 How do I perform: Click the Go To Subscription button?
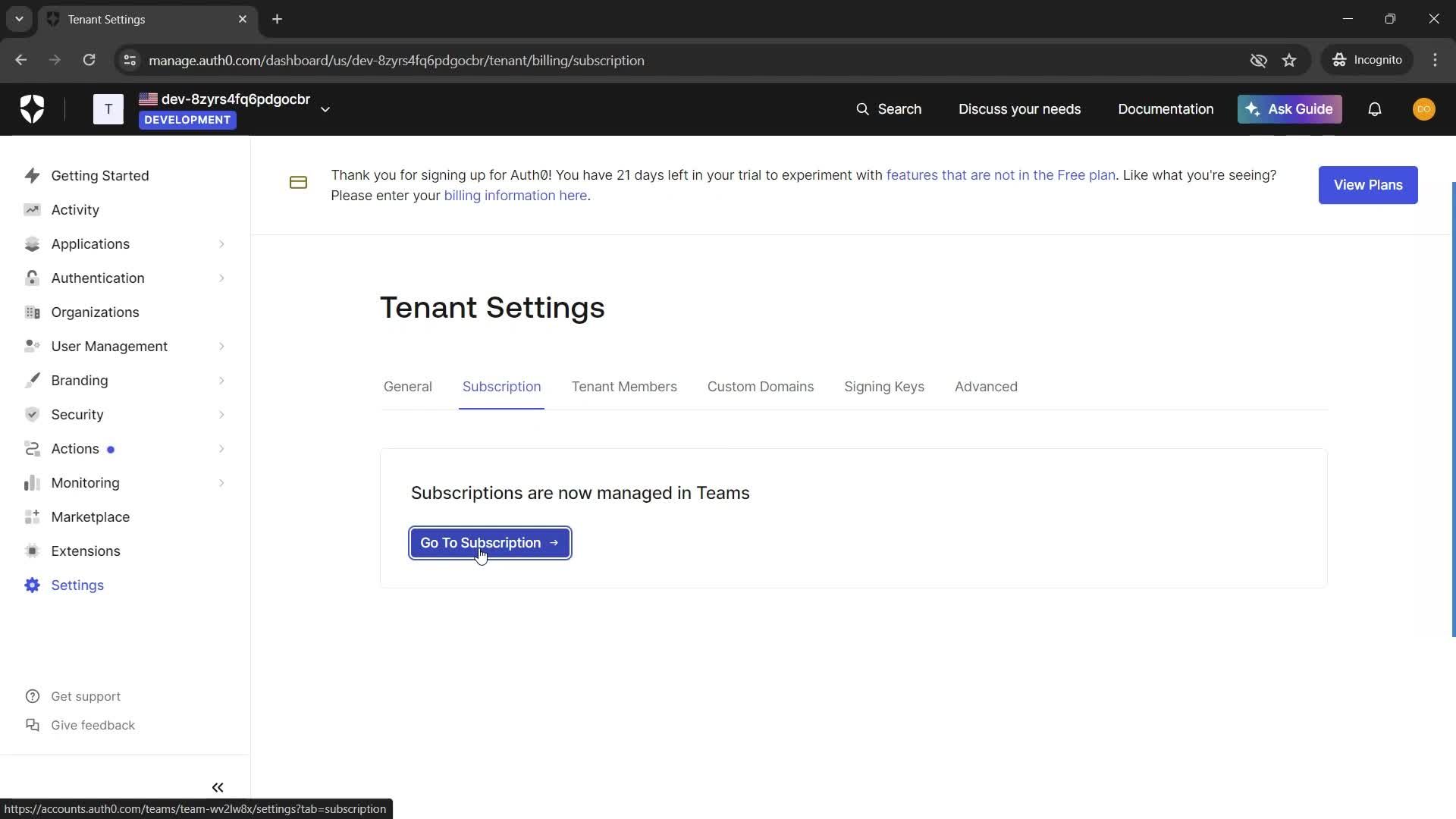(x=490, y=543)
